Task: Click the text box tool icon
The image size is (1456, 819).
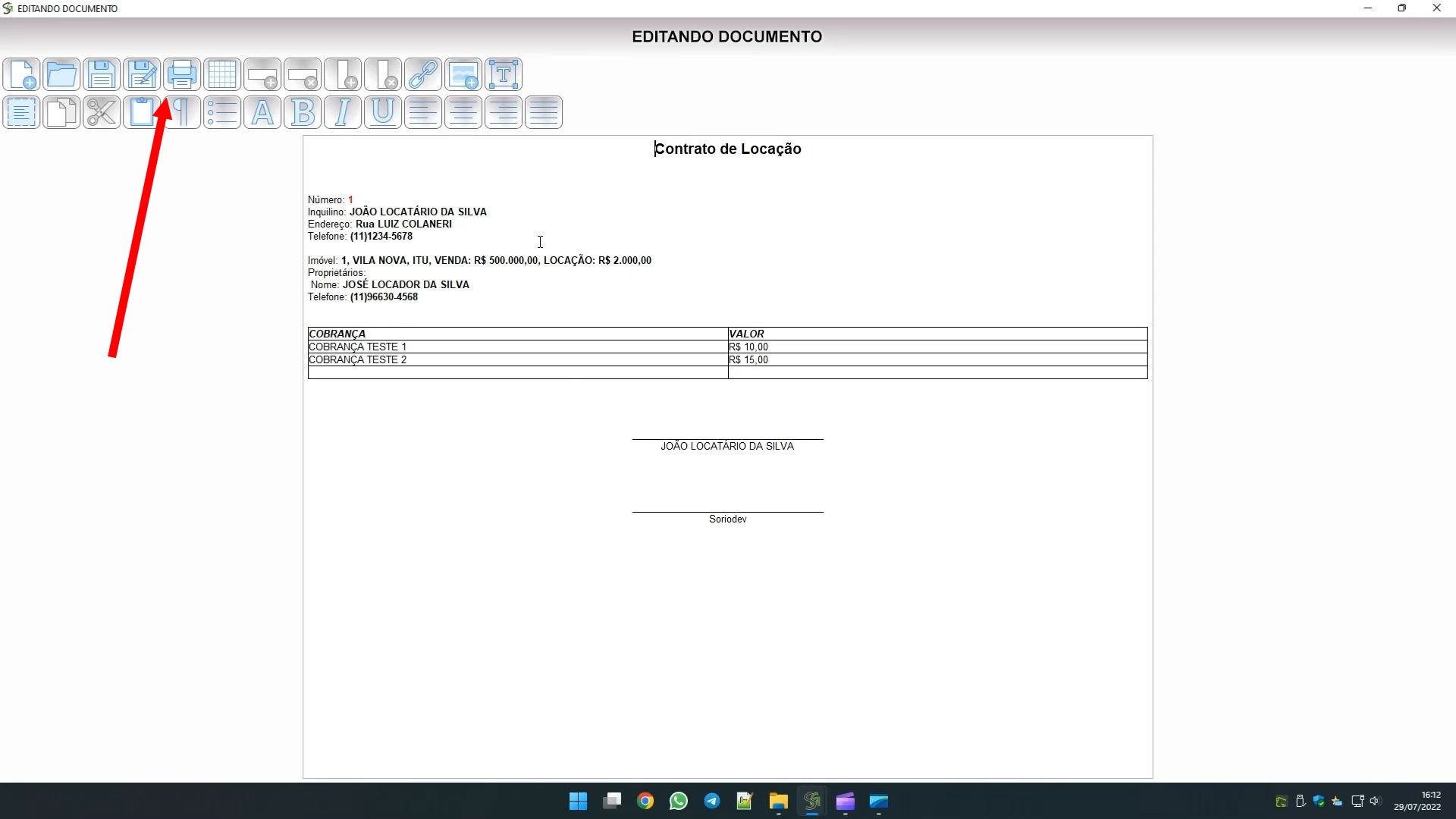Action: [504, 74]
